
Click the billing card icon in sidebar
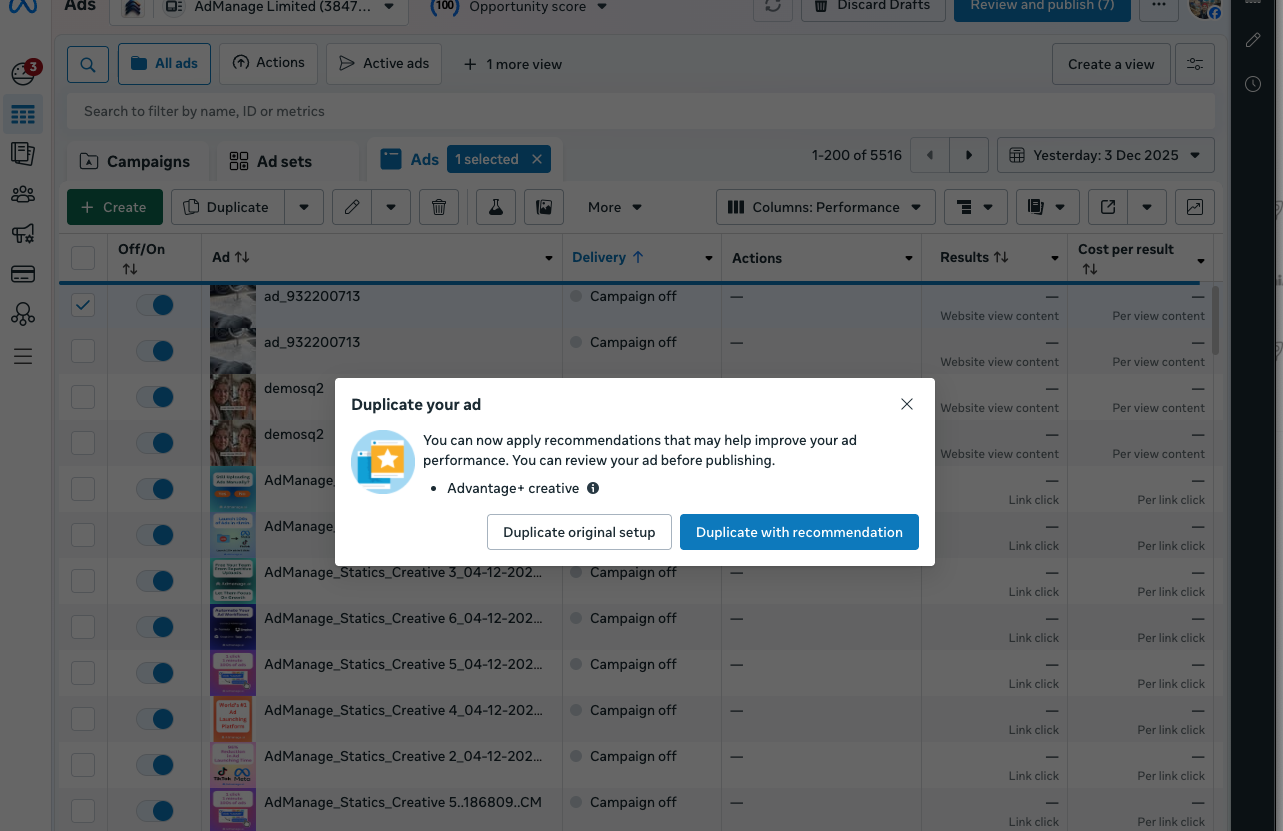tap(23, 273)
